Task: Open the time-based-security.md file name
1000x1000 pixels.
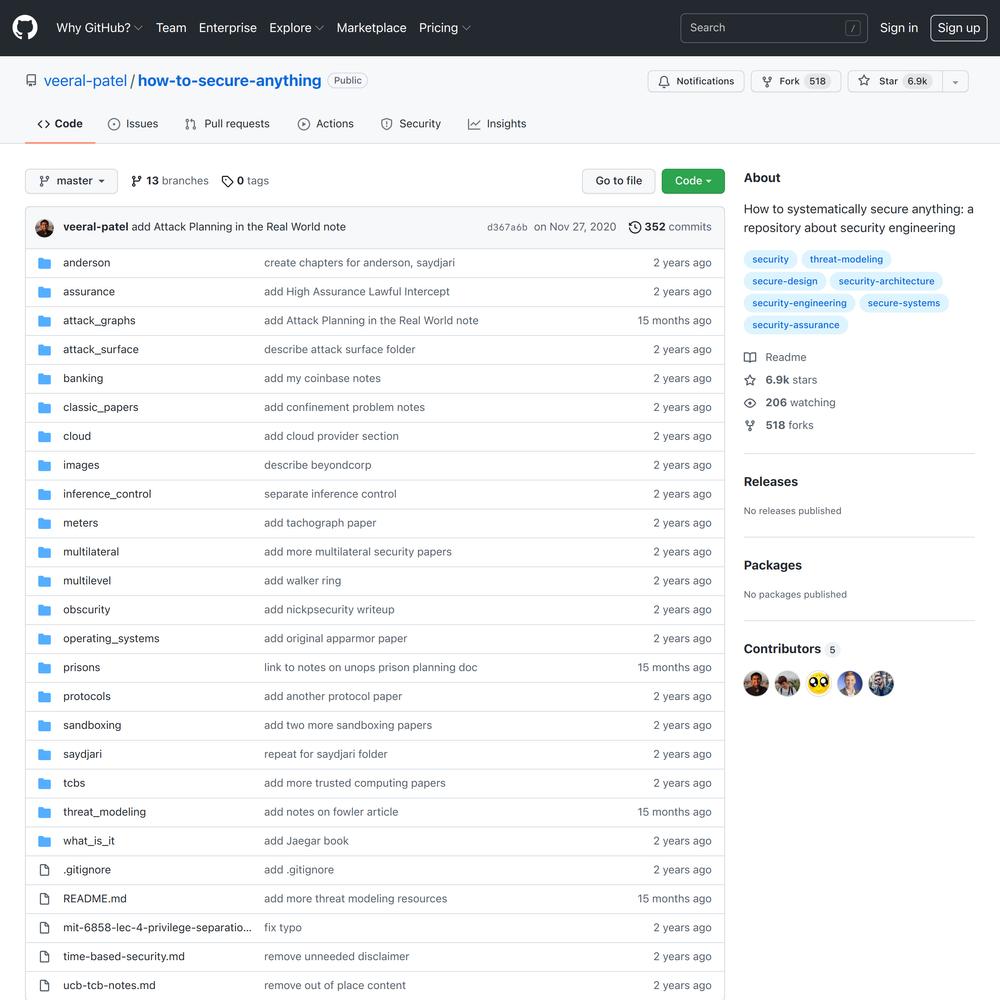Action: click(124, 957)
